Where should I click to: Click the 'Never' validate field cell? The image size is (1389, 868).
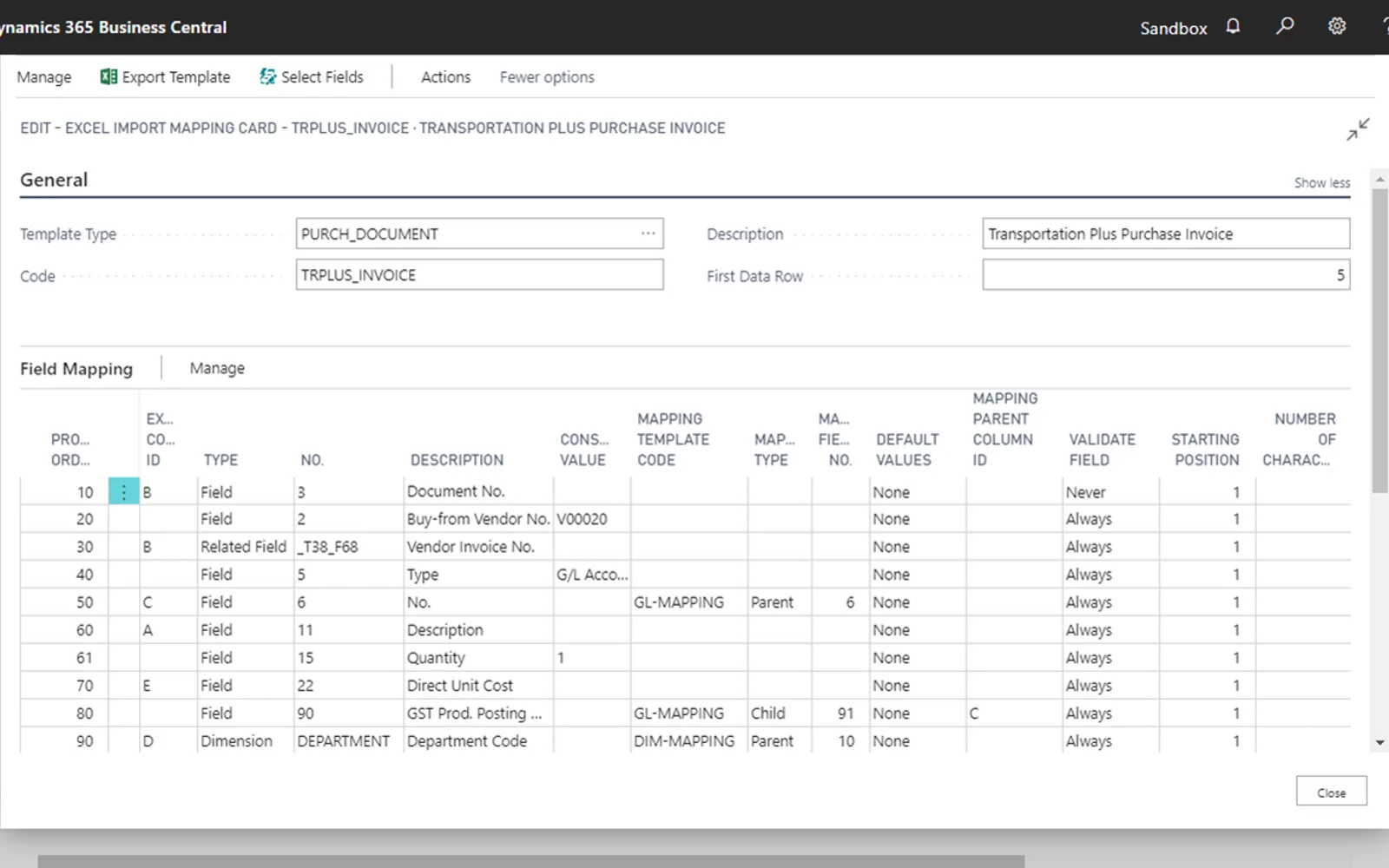click(x=1111, y=492)
